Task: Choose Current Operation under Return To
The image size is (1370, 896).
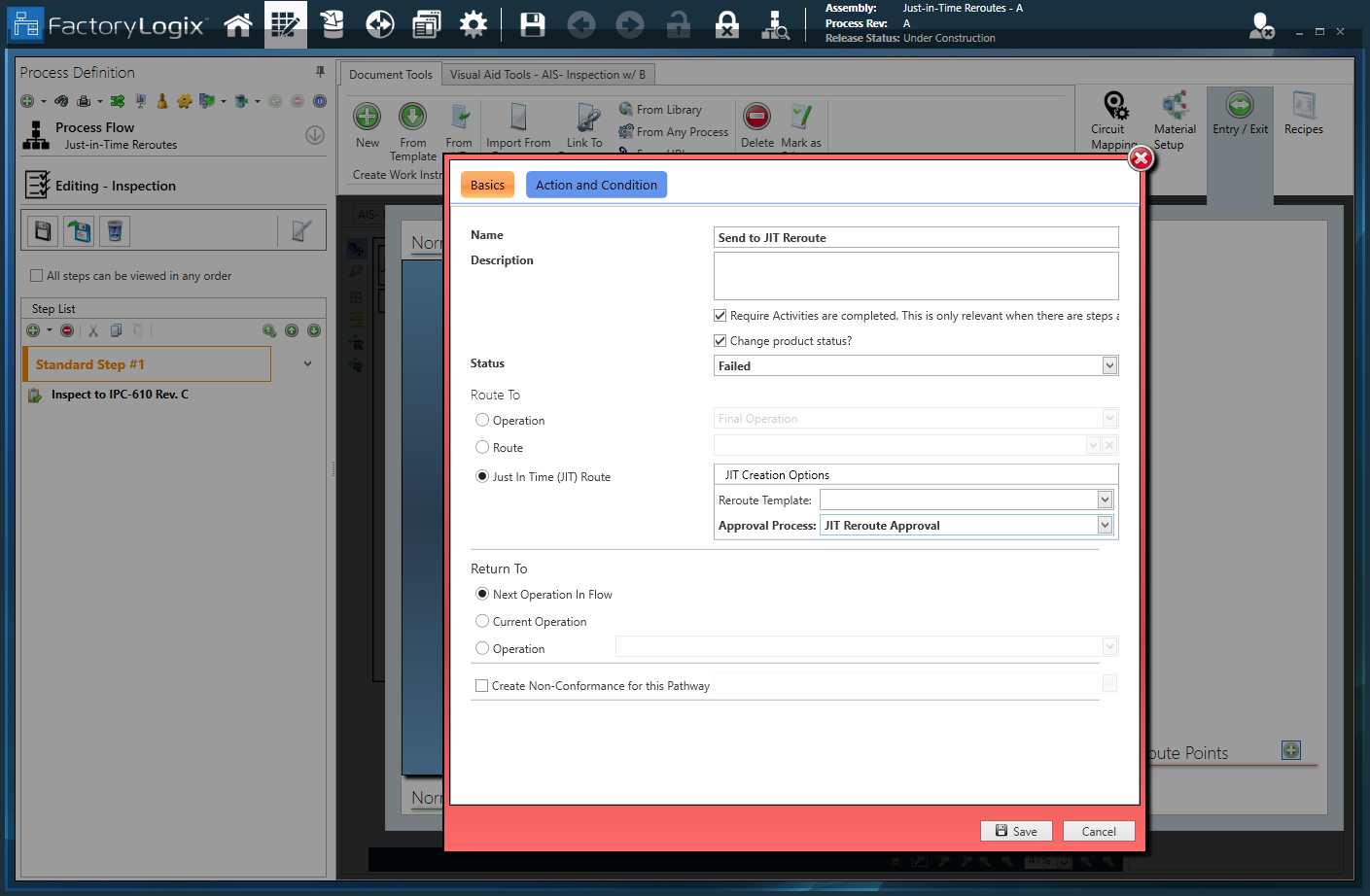Action: tap(482, 622)
